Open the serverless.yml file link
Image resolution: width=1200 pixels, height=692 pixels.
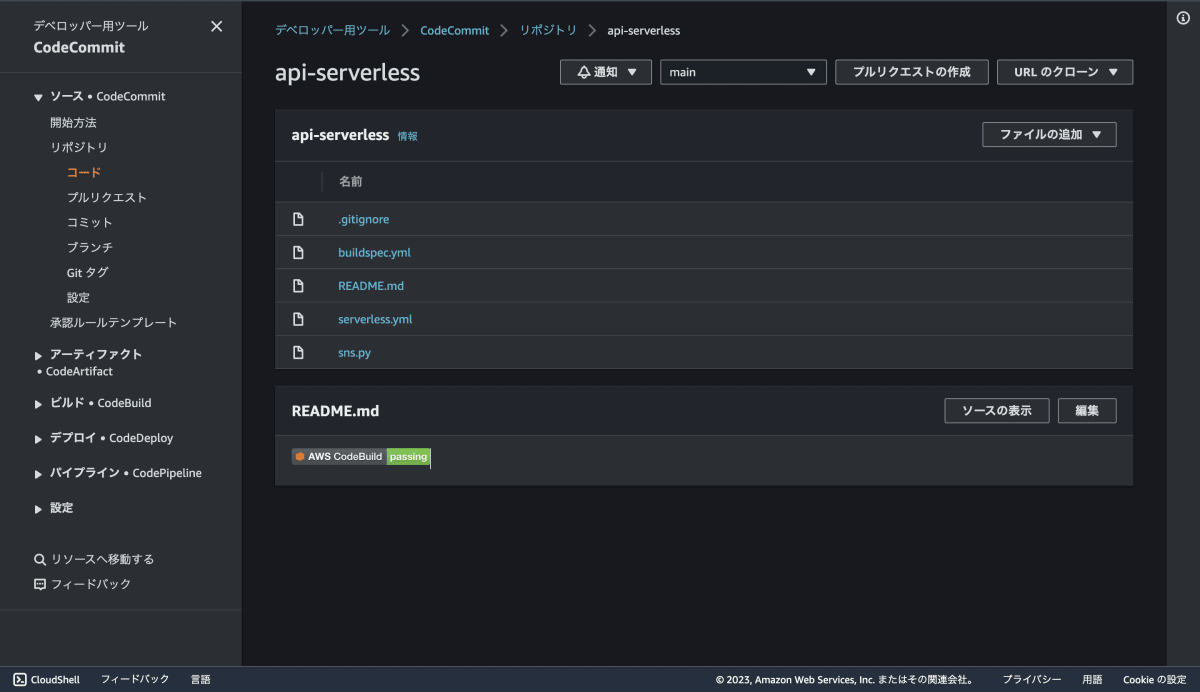pos(375,319)
